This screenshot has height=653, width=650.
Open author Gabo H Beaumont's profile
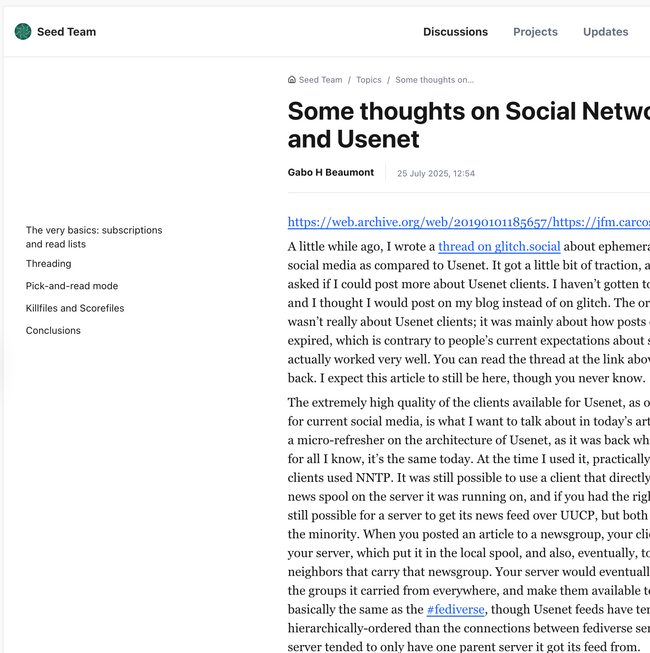tap(331, 172)
